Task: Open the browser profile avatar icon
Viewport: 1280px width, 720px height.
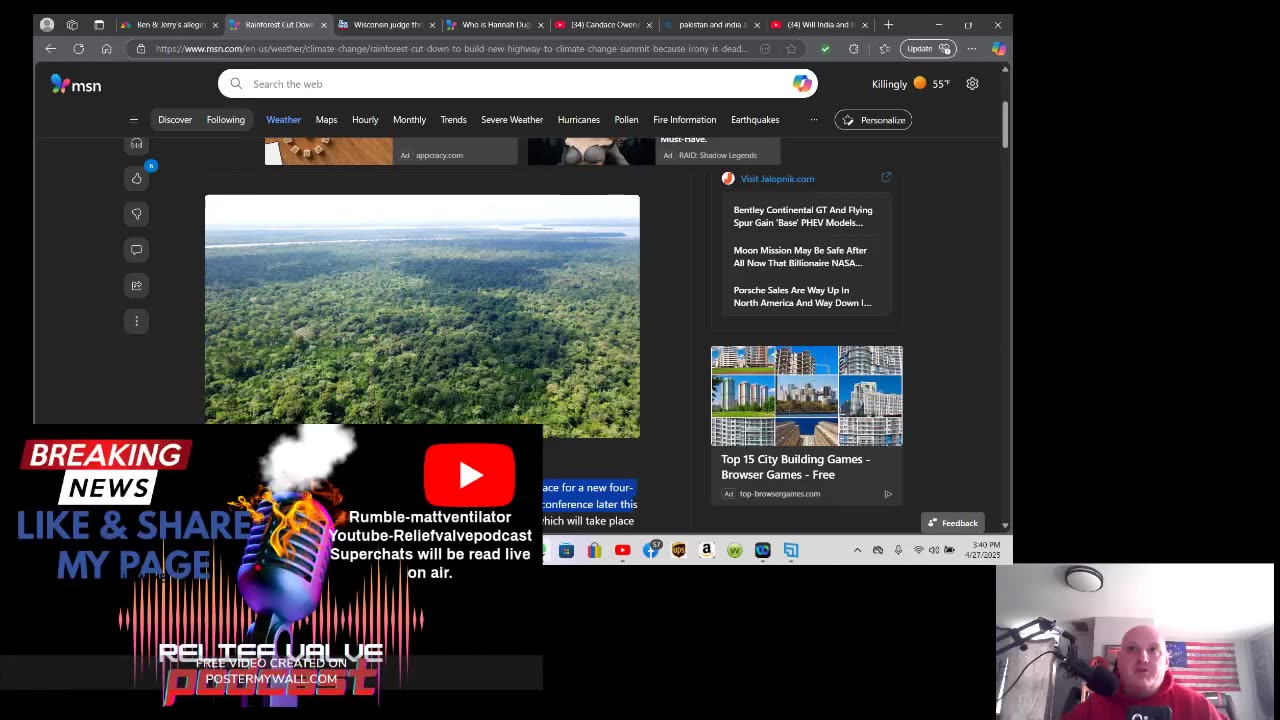Action: pos(47,24)
